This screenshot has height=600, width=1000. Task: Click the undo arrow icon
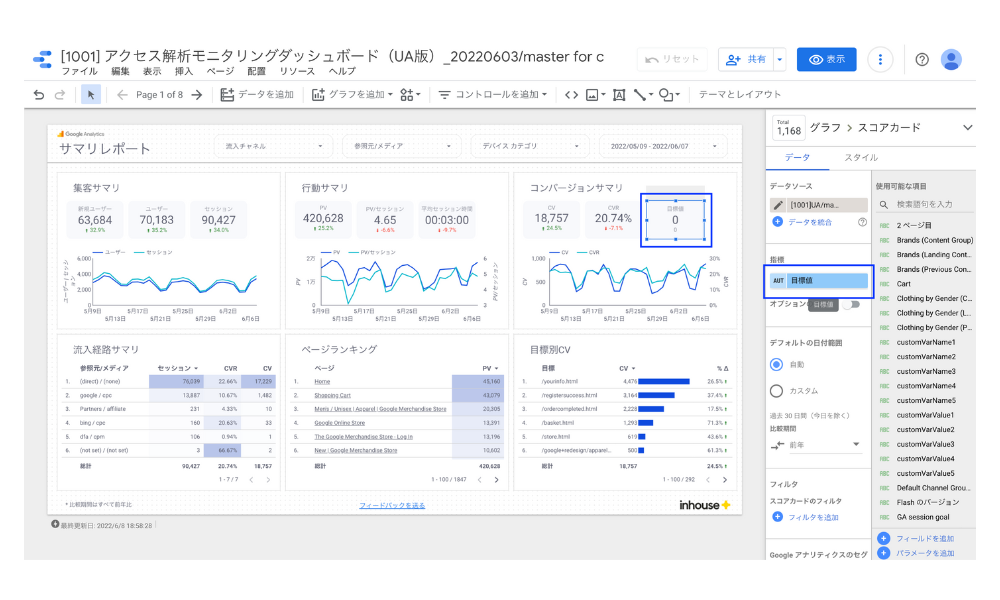39,94
